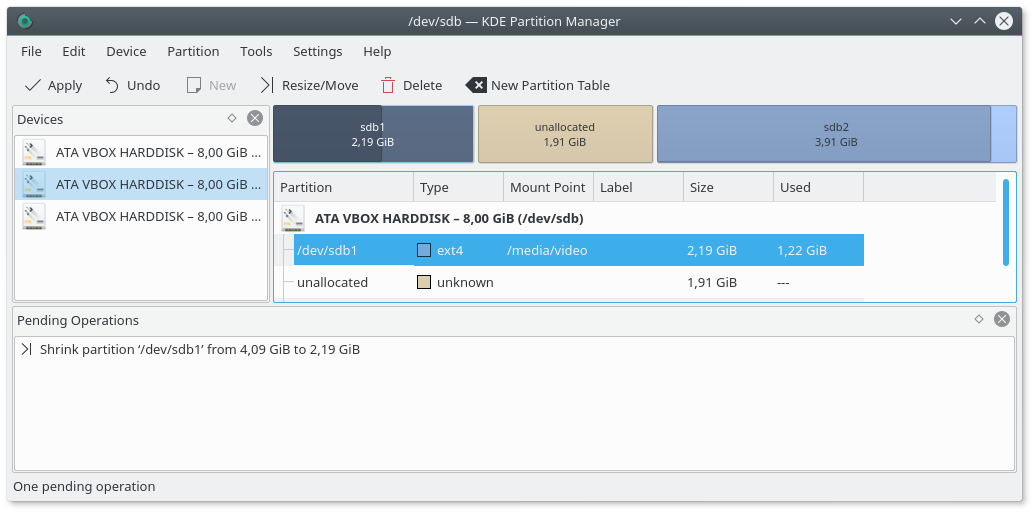Click the partition list vertical scrollbar
This screenshot has width=1035, height=514.
pos(1006,222)
